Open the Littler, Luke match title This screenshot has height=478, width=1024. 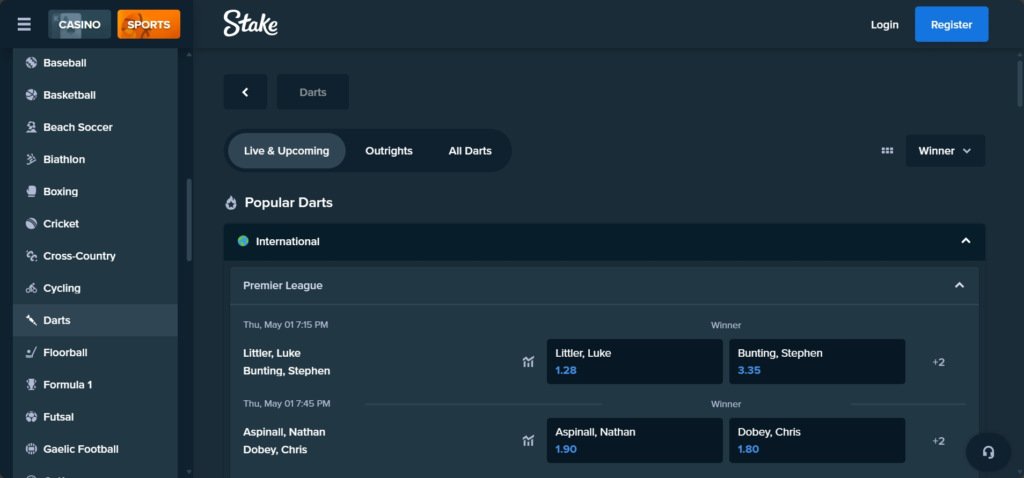[x=272, y=353]
